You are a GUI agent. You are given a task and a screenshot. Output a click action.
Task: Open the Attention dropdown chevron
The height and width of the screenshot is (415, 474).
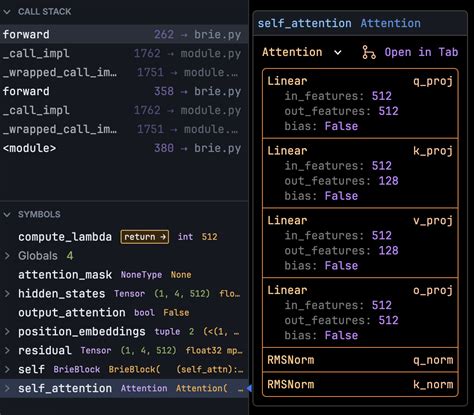tap(338, 53)
